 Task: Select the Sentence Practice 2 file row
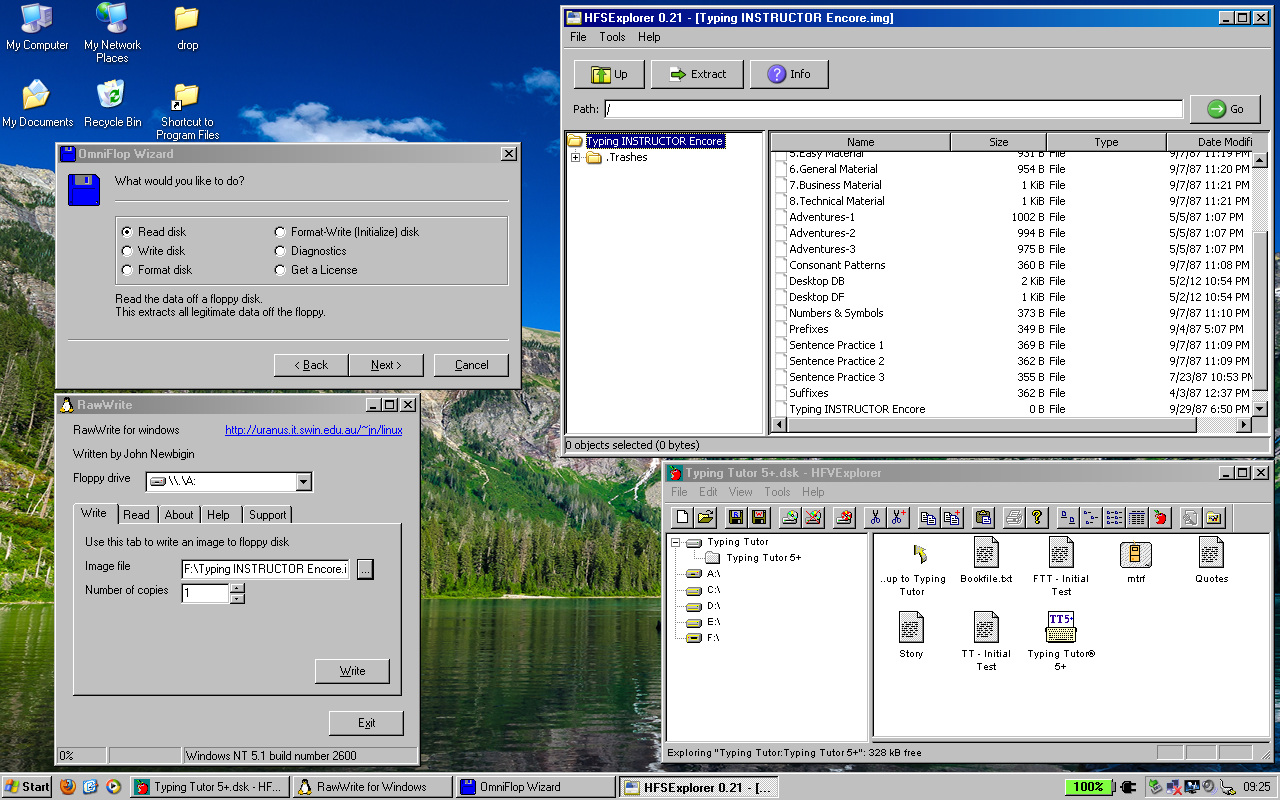pos(1013,361)
